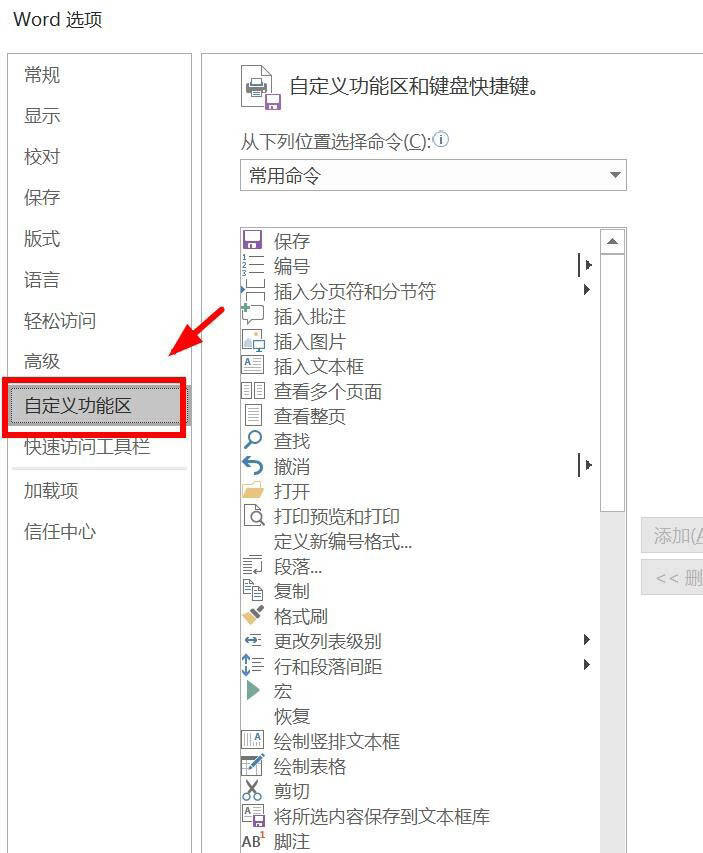Switch to 快速访问工具栏 category
Viewport: 703px width, 853px height.
87,447
